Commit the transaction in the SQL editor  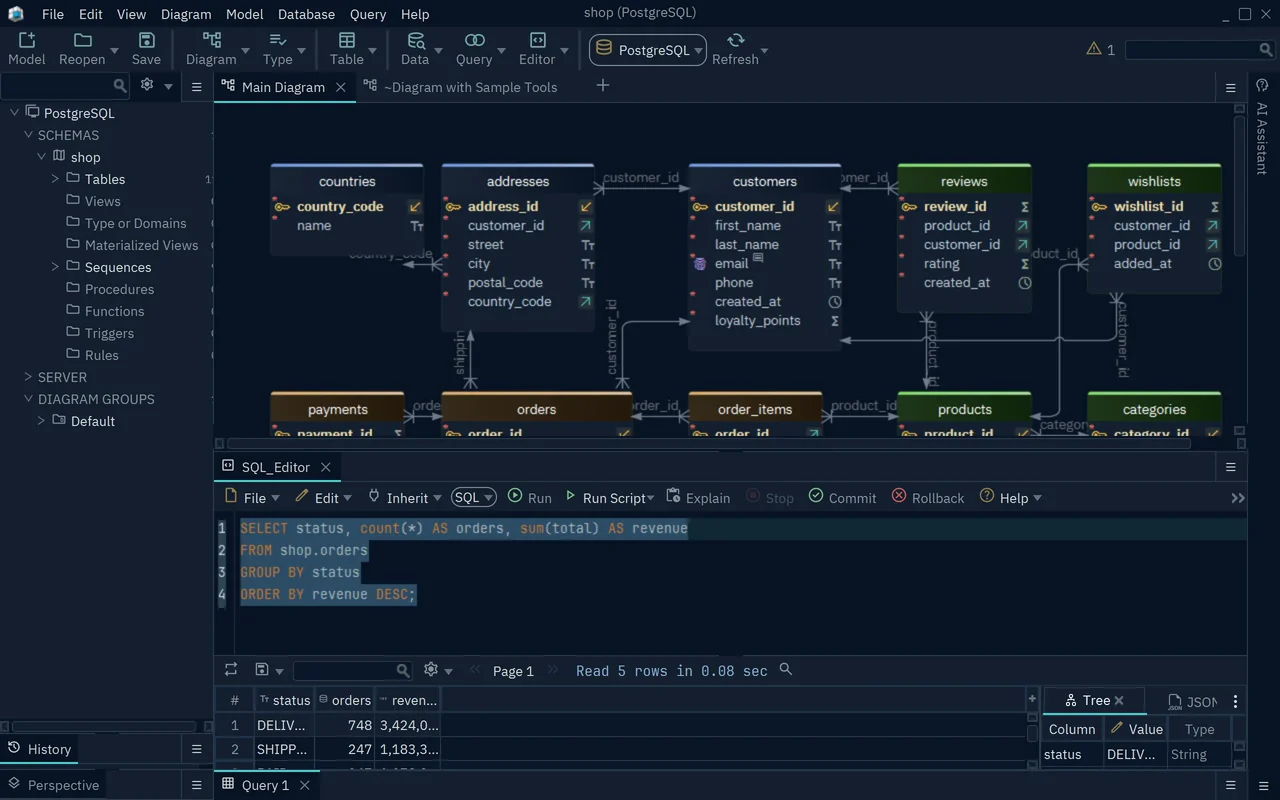(842, 497)
